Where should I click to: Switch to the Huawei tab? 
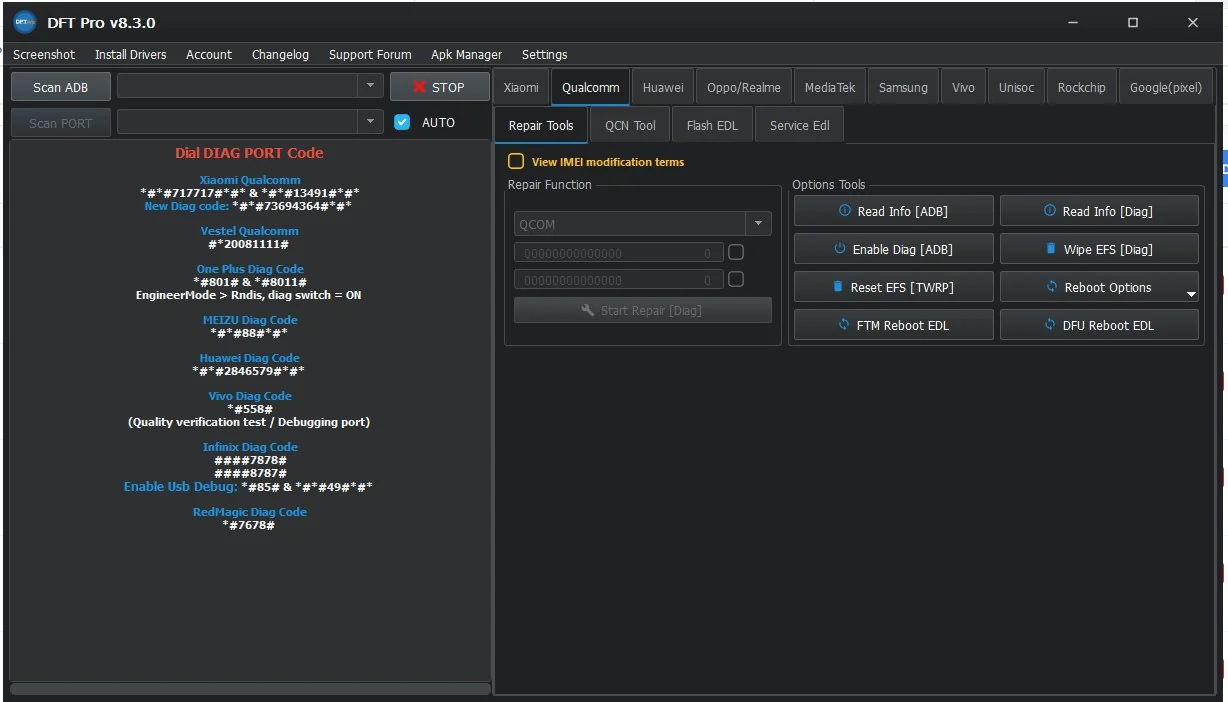(663, 87)
